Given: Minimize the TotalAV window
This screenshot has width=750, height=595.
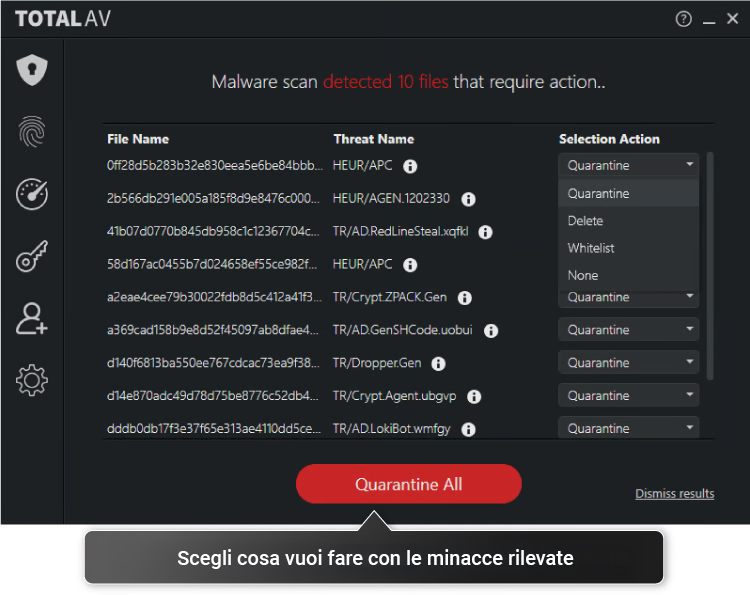Looking at the screenshot, I should tap(709, 22).
